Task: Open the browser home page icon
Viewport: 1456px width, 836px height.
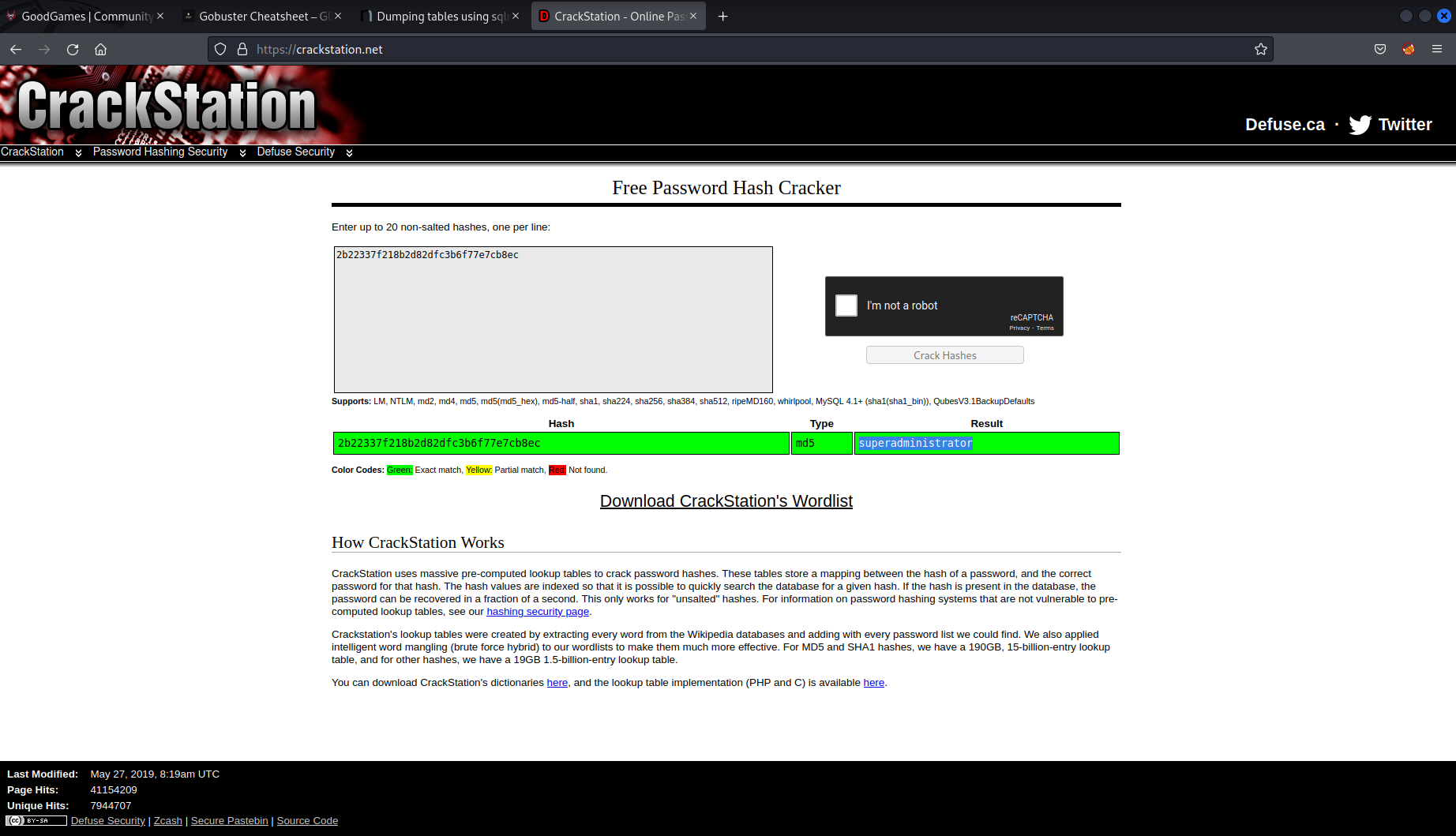Action: coord(101,49)
